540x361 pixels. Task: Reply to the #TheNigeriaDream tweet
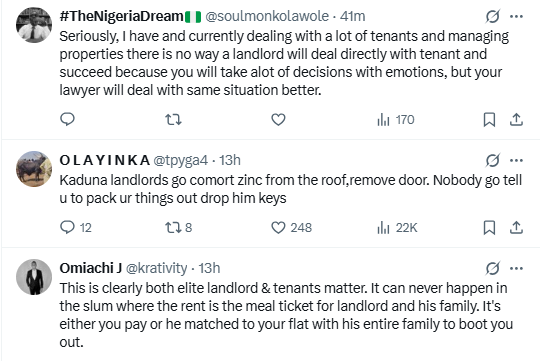68,120
